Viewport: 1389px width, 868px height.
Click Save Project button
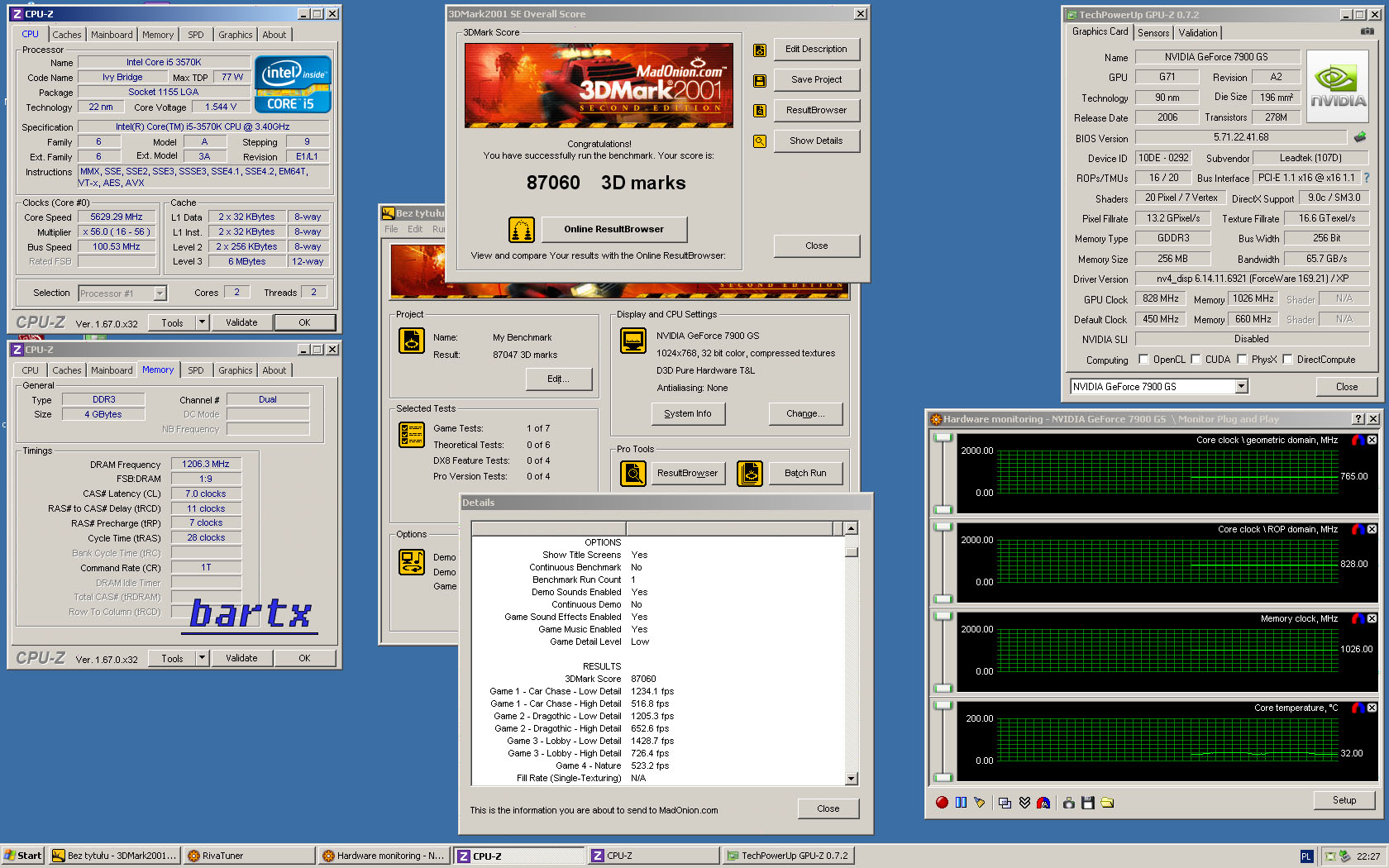pyautogui.click(x=817, y=80)
